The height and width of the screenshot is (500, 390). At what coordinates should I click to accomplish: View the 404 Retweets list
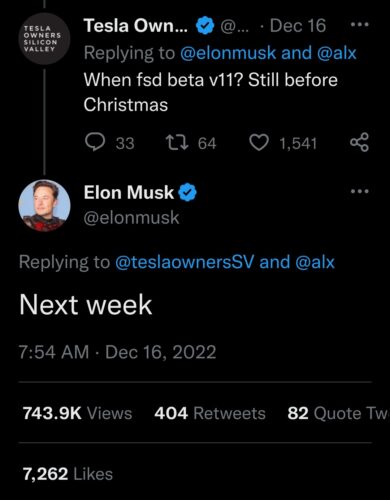pos(210,413)
